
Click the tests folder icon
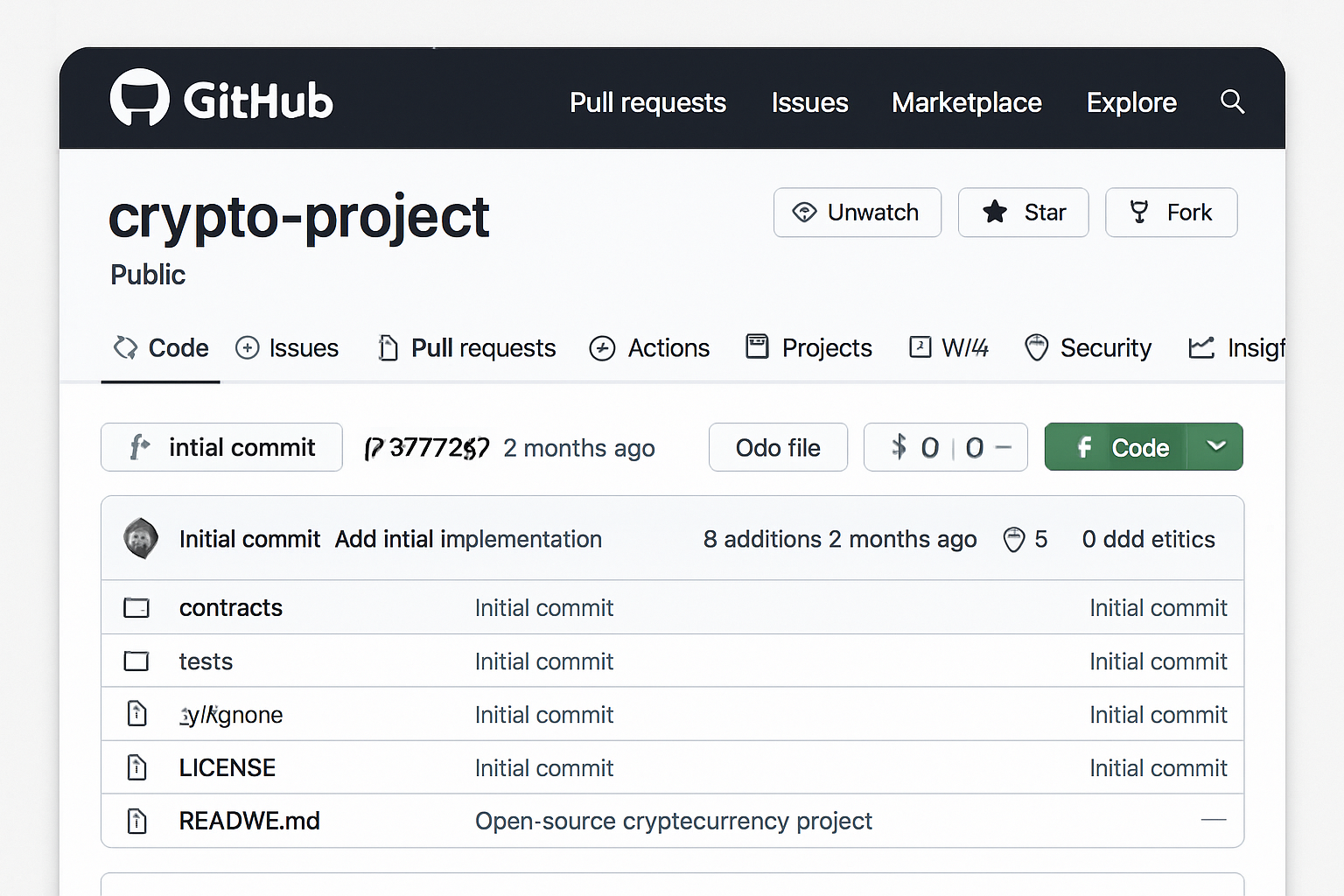pos(136,661)
